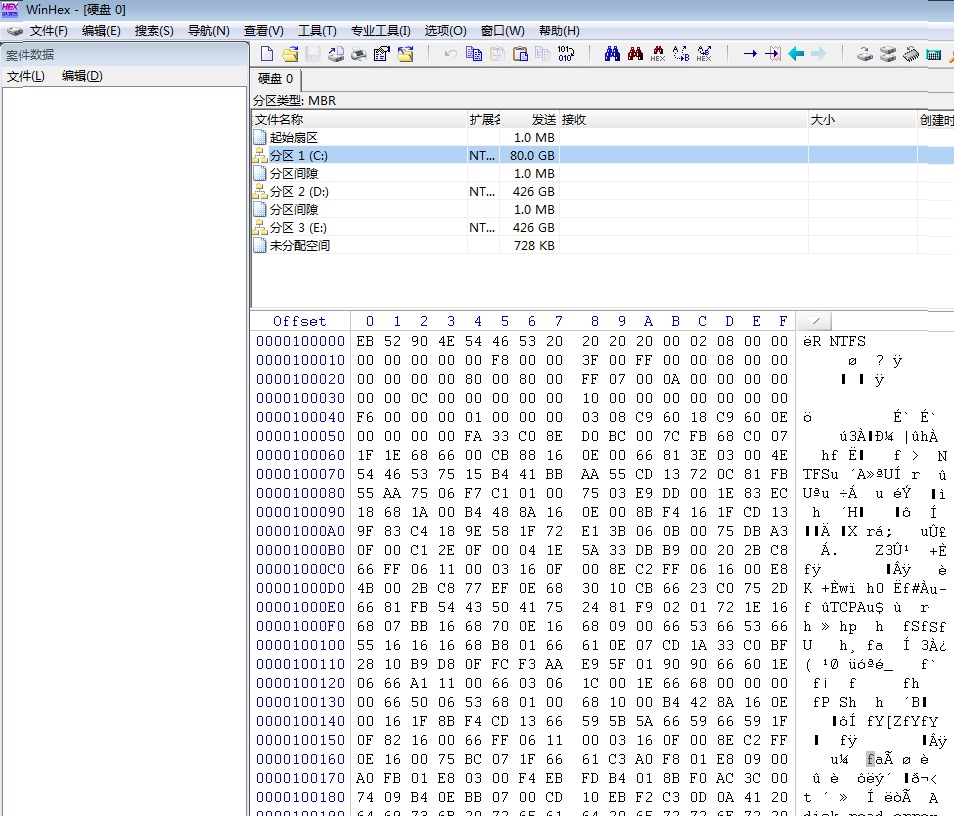Click the Replace Text A-to-B icon
This screenshot has width=954, height=816.
click(681, 54)
